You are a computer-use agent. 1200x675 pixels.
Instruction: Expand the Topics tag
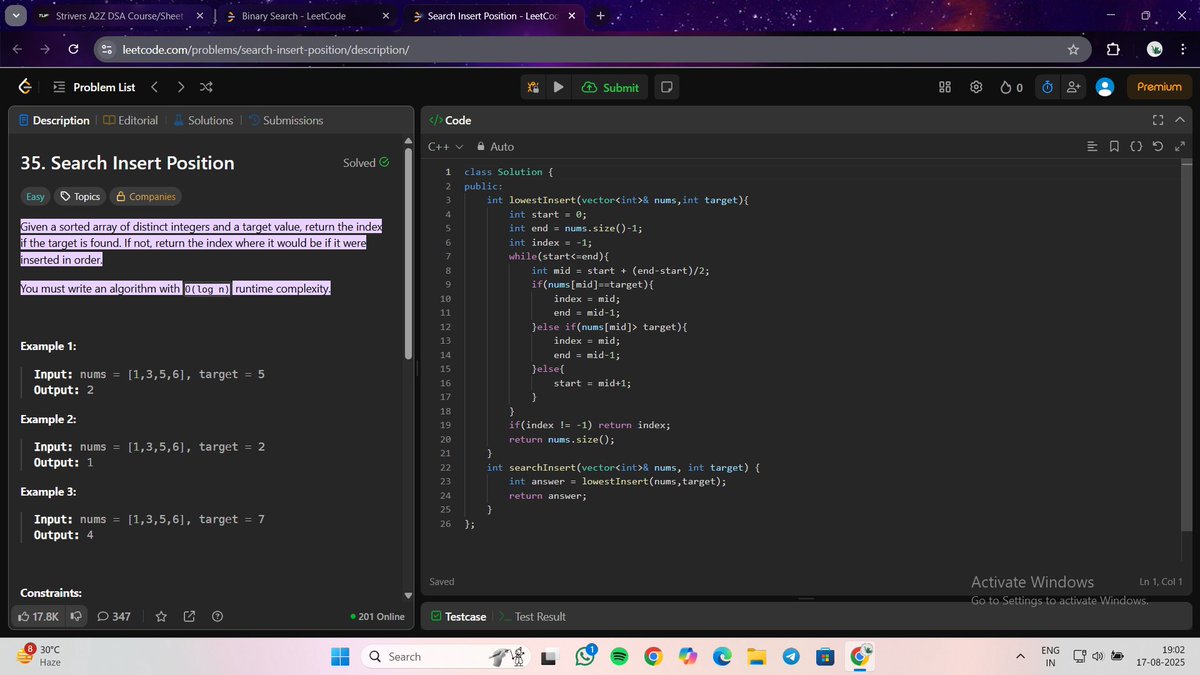(80, 197)
